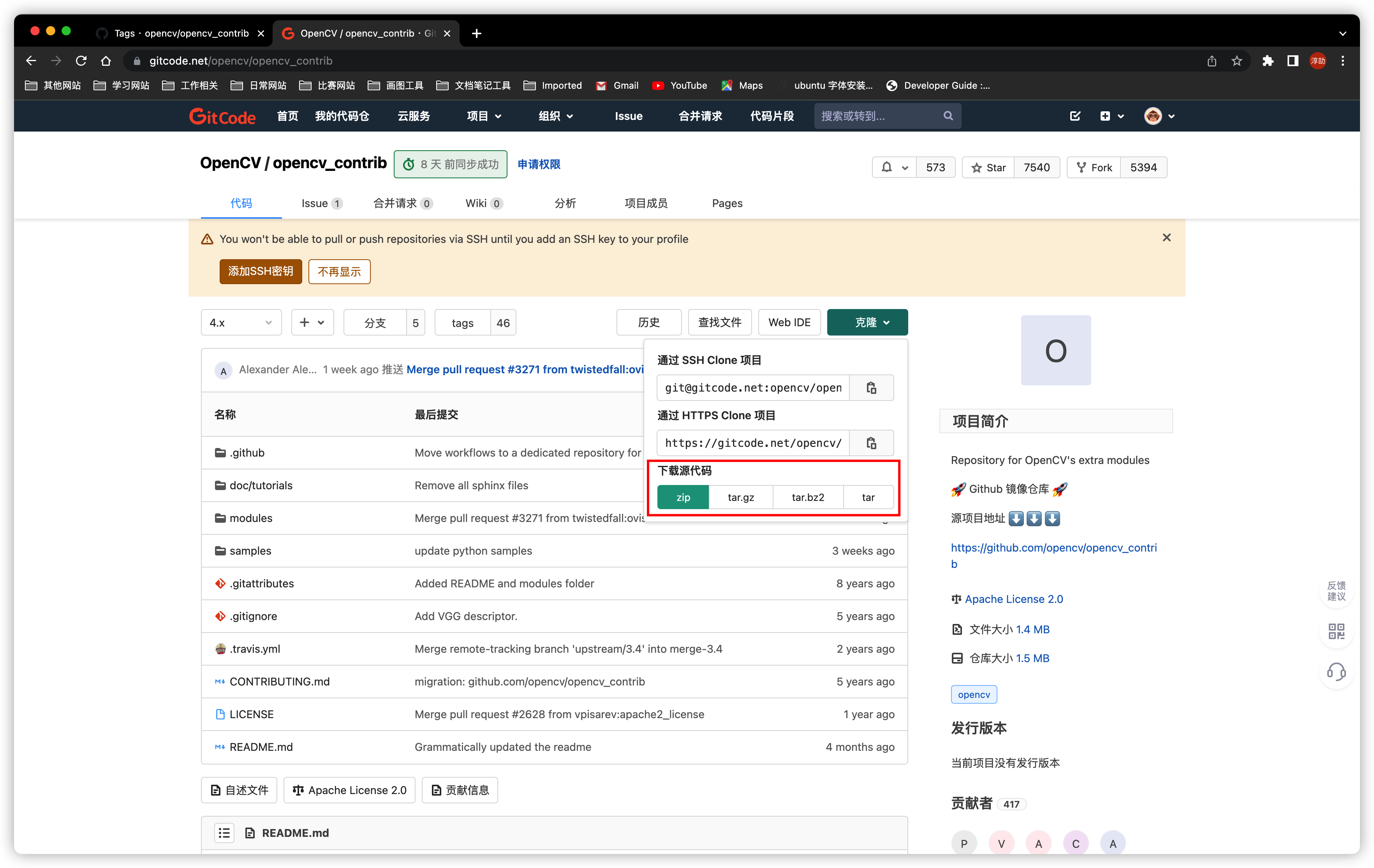Download source as tar.gz

pyautogui.click(x=741, y=497)
